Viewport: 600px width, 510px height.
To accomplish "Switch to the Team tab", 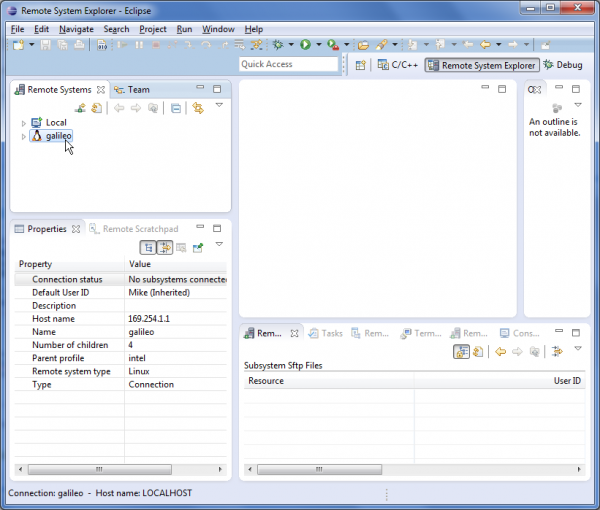I will coord(132,90).
